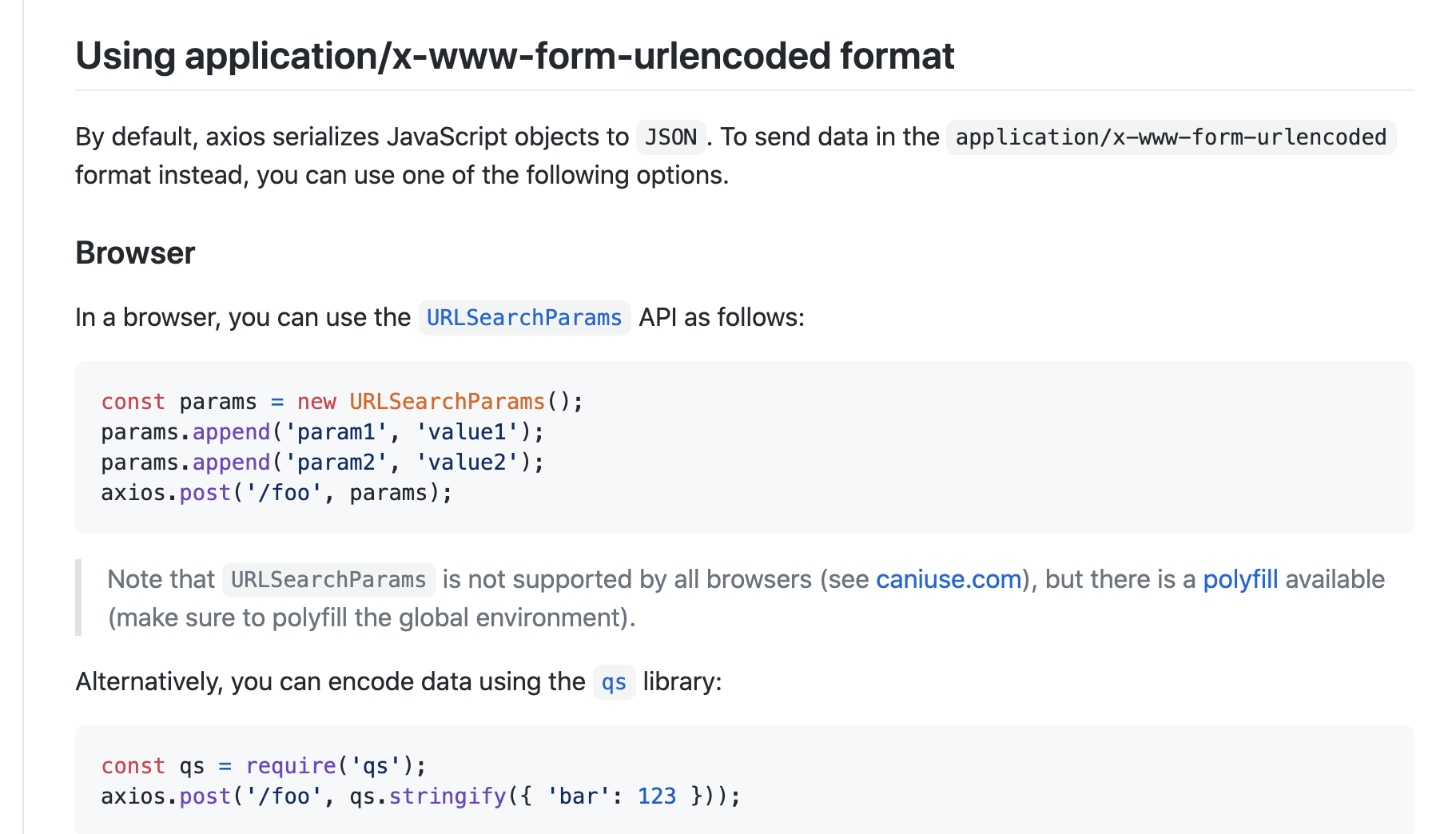The width and height of the screenshot is (1456, 834).
Task: Click the 'bar' string in the code
Action: click(x=573, y=796)
